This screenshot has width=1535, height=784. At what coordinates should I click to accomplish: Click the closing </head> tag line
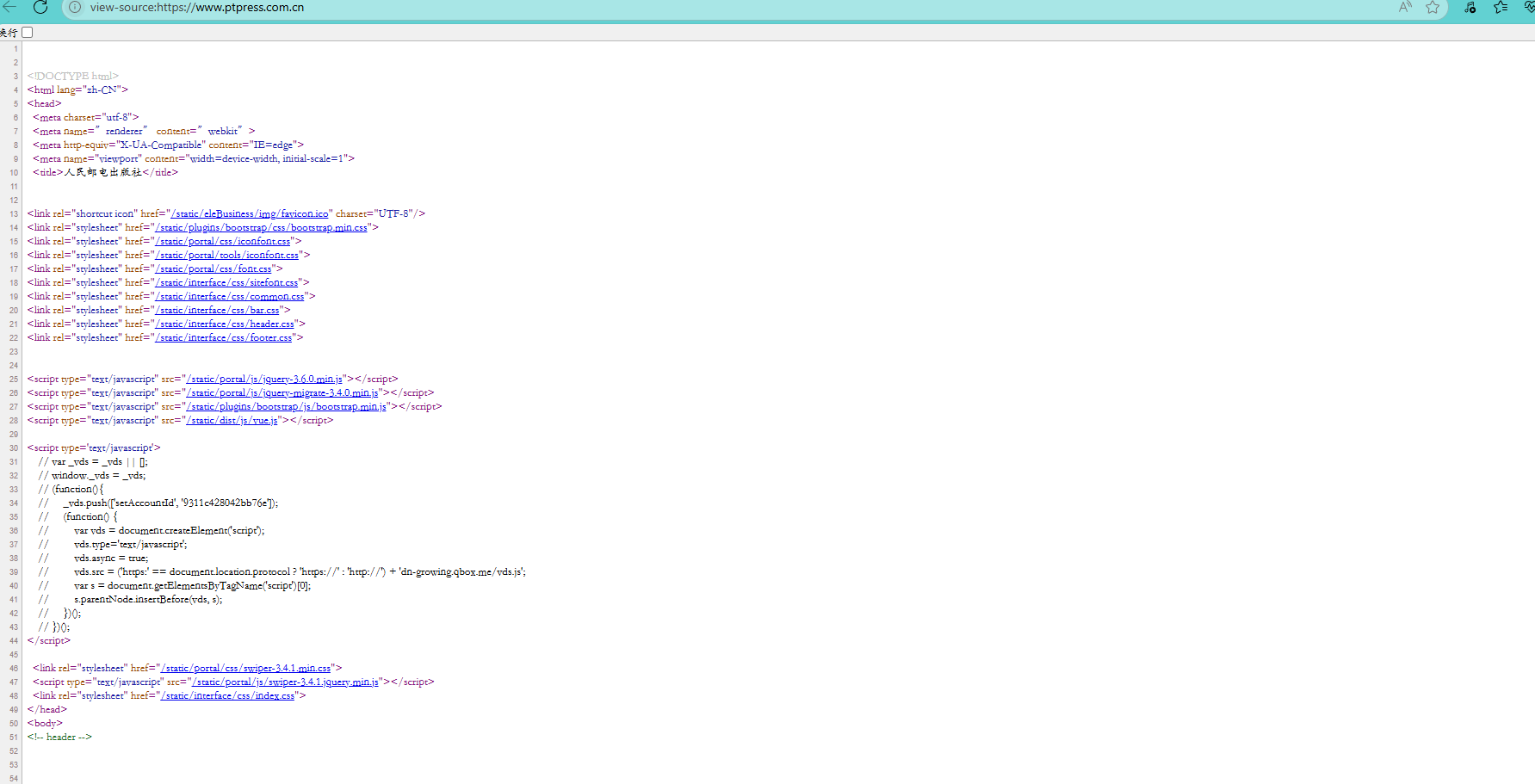click(46, 709)
